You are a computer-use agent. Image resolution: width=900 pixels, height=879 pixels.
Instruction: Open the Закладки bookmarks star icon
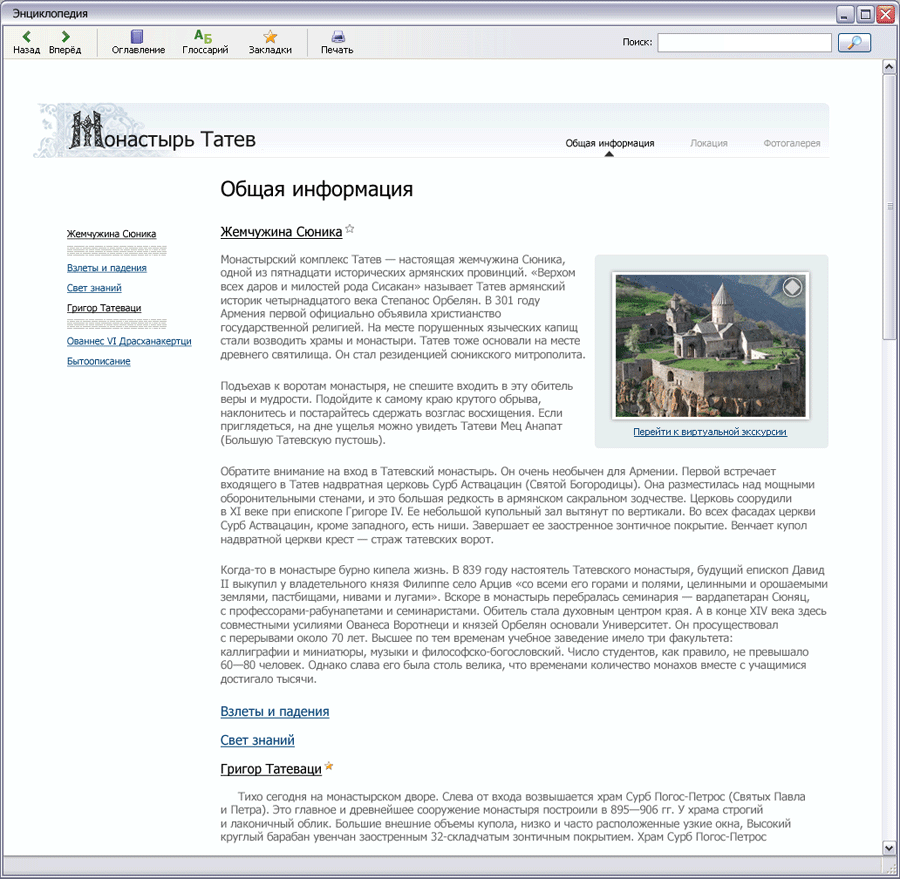coord(270,37)
